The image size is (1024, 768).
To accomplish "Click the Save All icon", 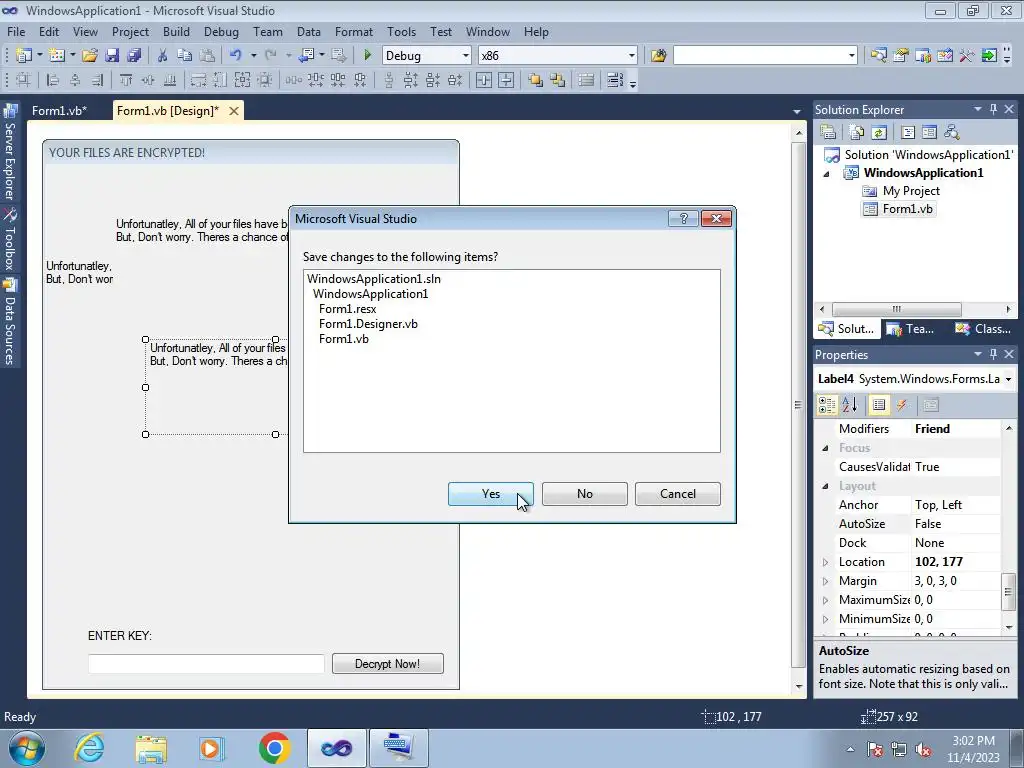I will point(135,56).
